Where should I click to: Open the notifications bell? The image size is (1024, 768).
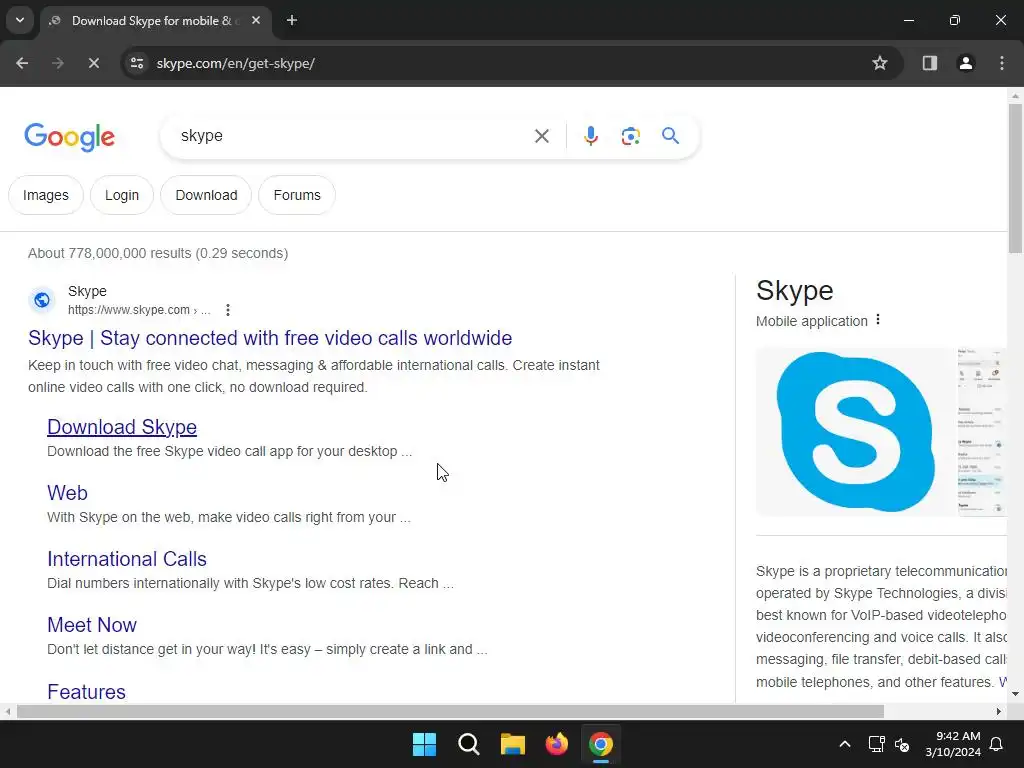(x=997, y=744)
